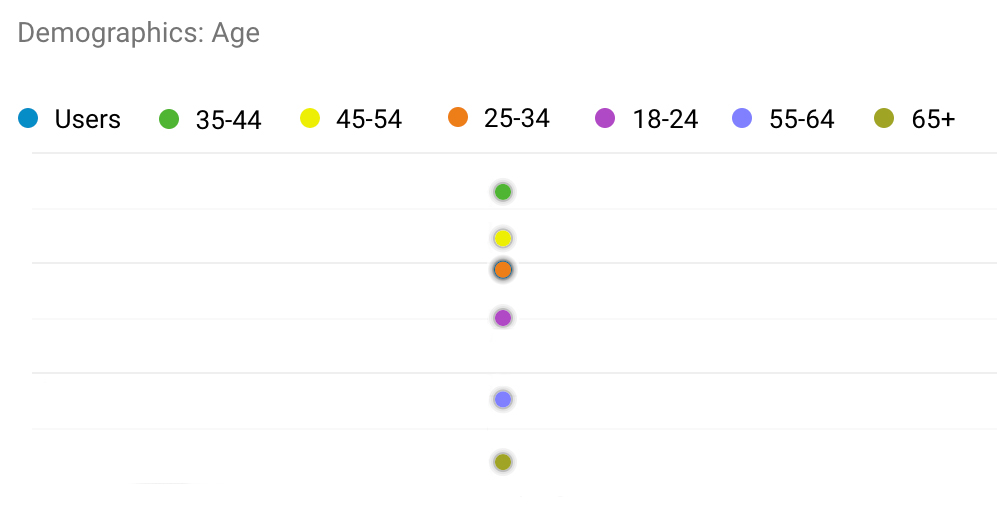Toggle the Users series label
This screenshot has height=513, width=997.
[x=87, y=120]
